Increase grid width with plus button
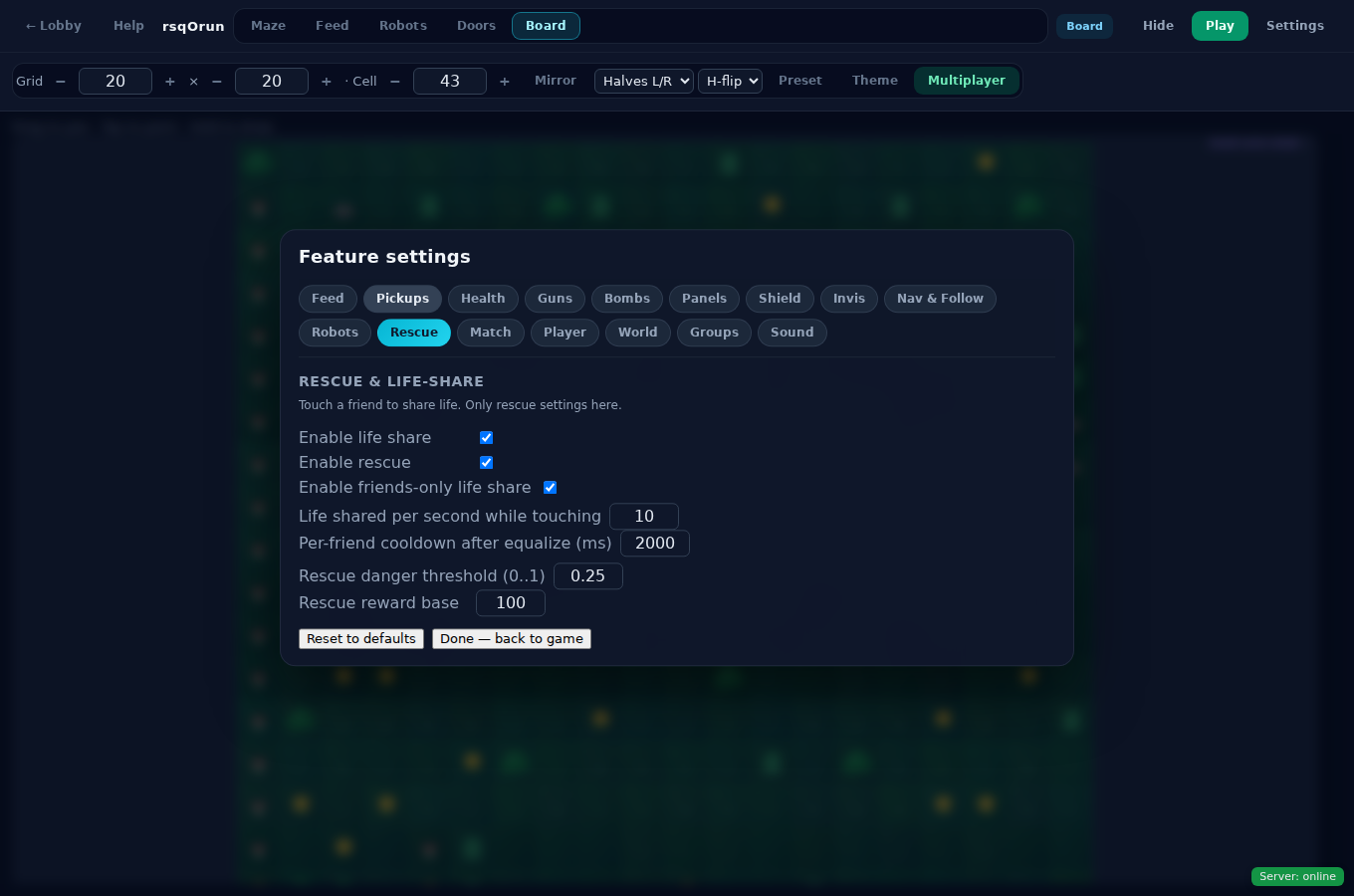Viewport: 1354px width, 896px height. coord(170,82)
